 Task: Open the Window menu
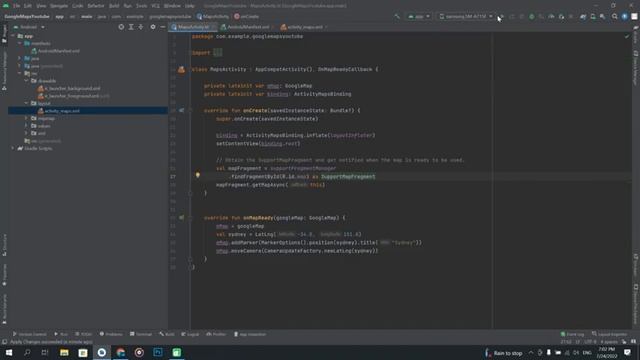click(x=172, y=6)
